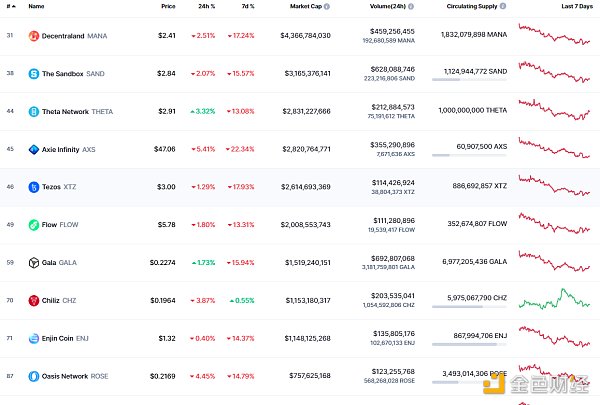Click the Flow coin logo icon
Image resolution: width=600 pixels, height=405 pixels.
tap(34, 225)
